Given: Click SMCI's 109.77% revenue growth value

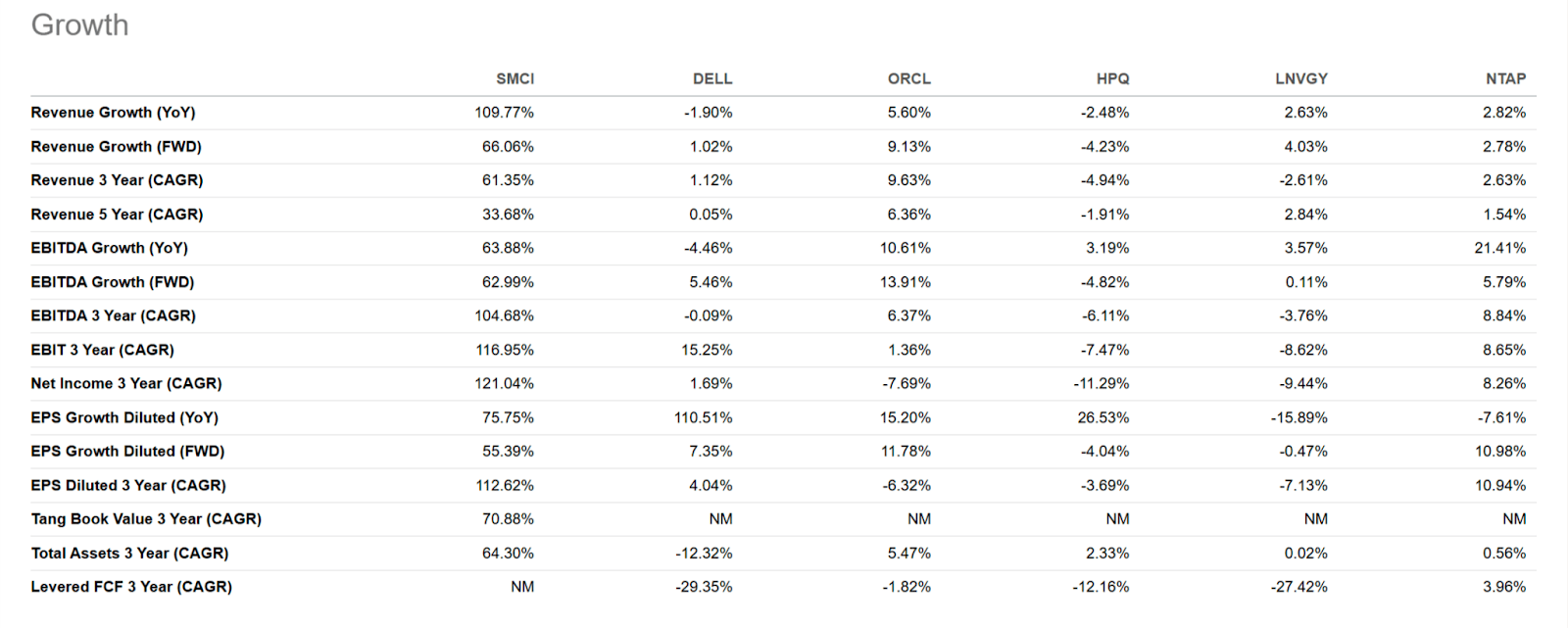Looking at the screenshot, I should (x=504, y=113).
